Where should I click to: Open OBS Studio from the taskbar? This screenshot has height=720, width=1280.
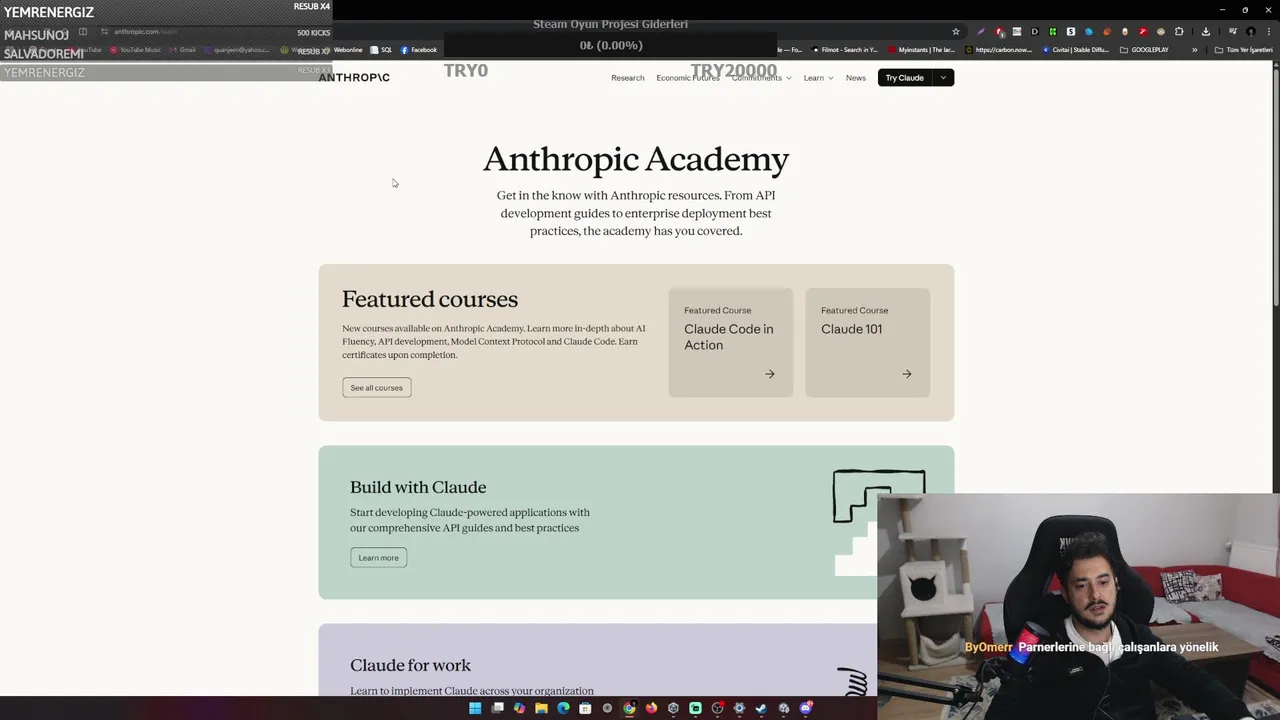pos(717,708)
